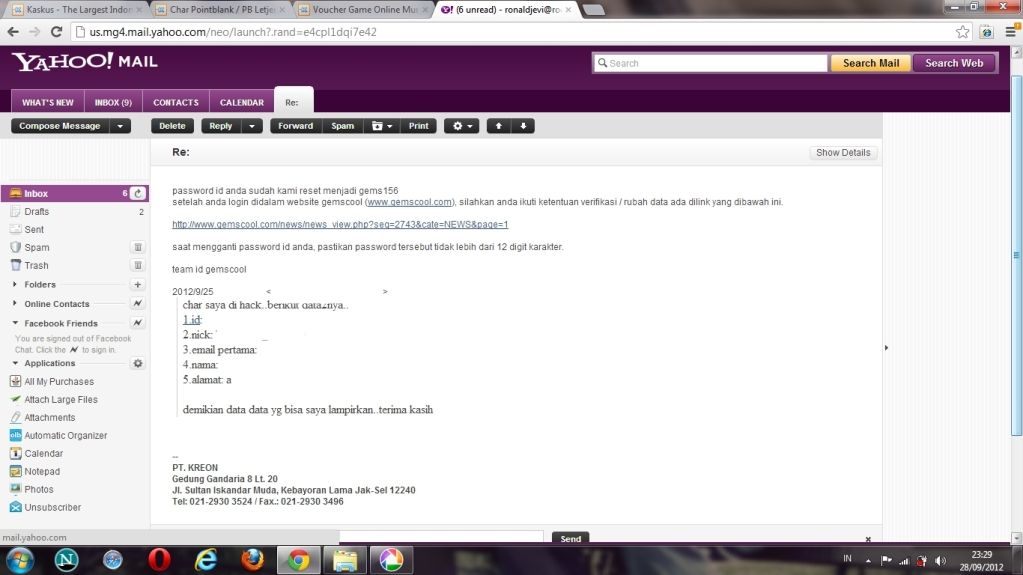Open the CONTACTS tab
Image resolution: width=1023 pixels, height=575 pixels.
[x=176, y=102]
